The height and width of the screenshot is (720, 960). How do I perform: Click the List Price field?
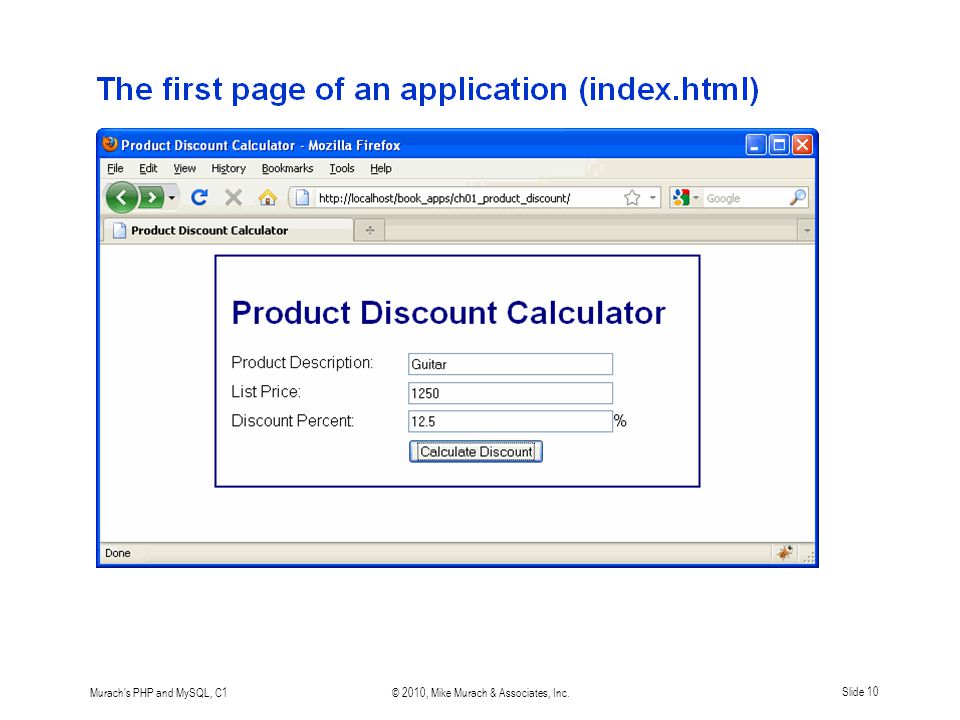point(510,393)
